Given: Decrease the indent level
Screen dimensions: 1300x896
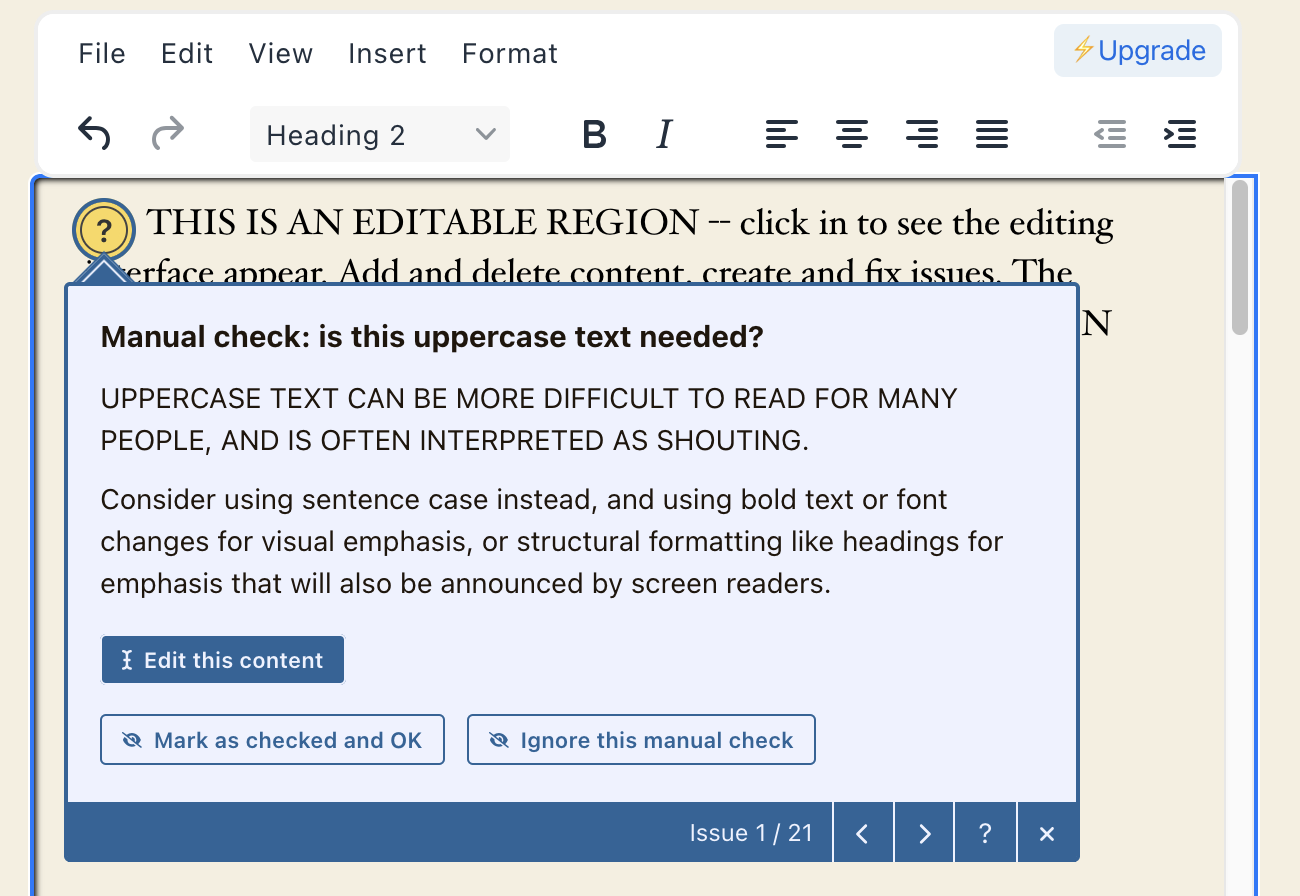Looking at the screenshot, I should (x=1110, y=134).
